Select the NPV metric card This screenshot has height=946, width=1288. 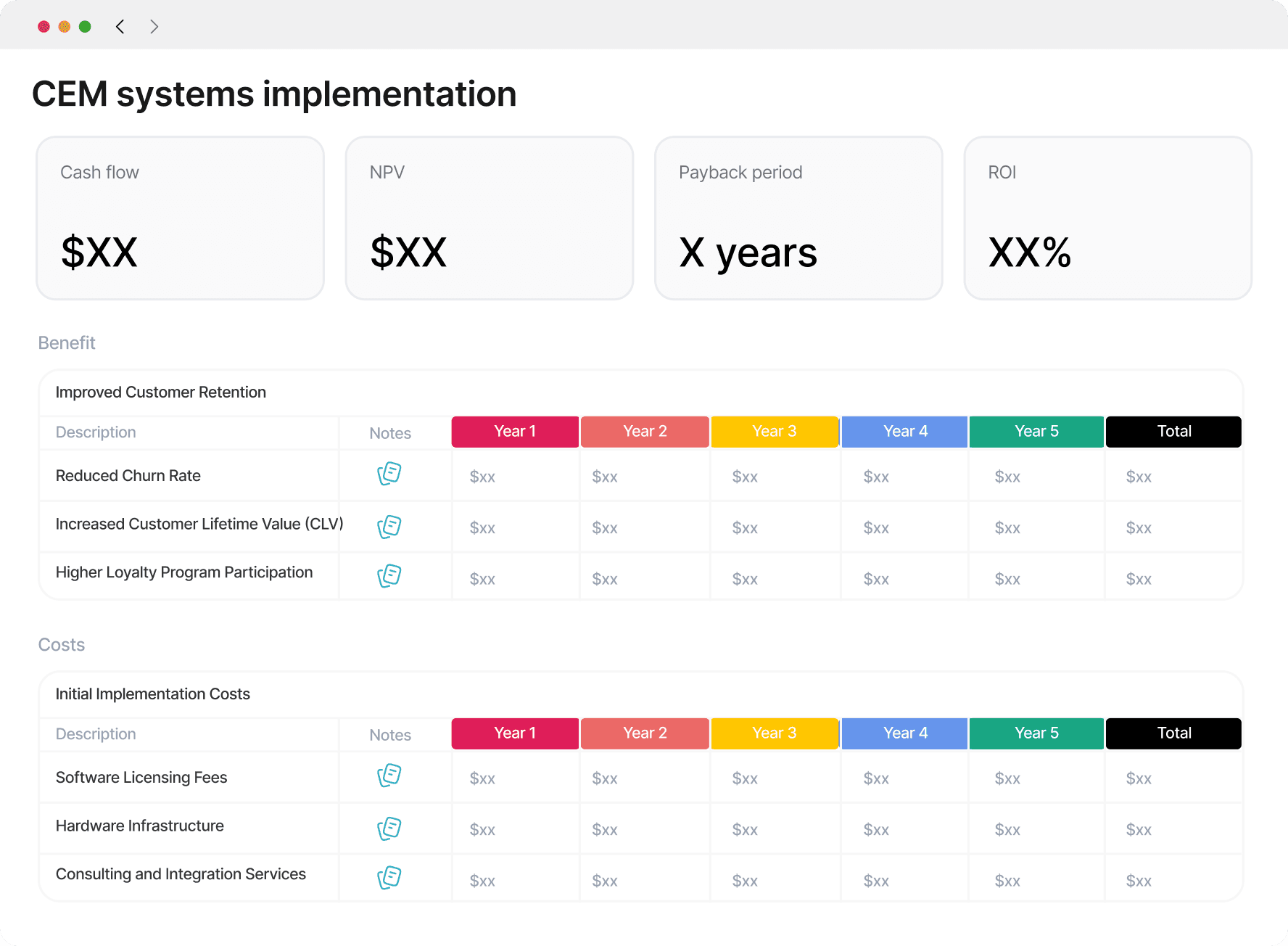click(490, 218)
